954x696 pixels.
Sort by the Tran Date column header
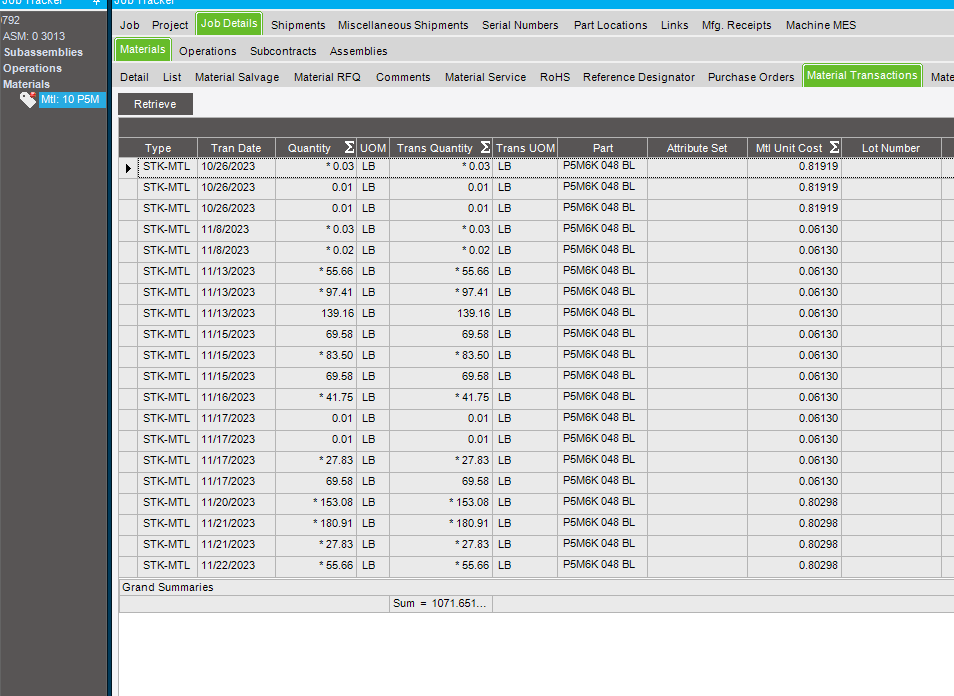tap(236, 148)
